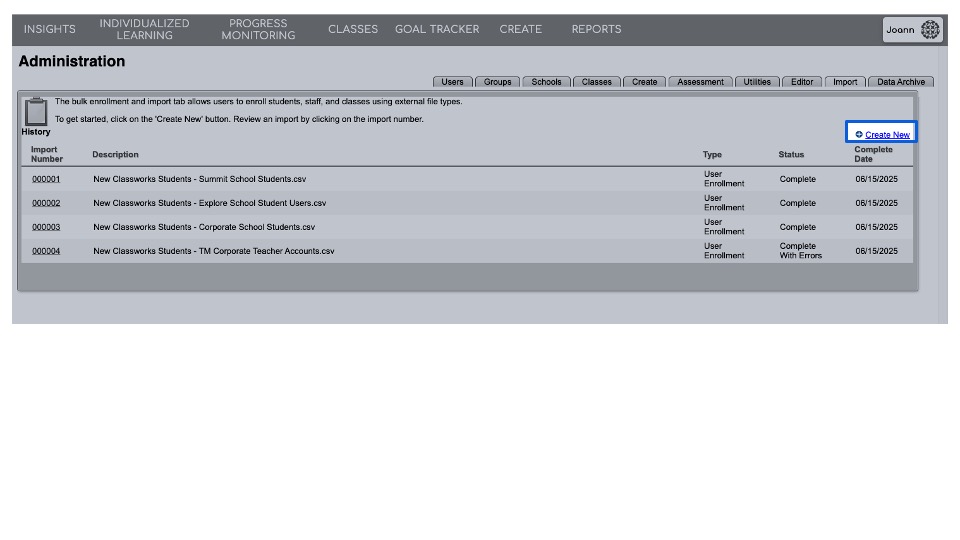Open import number 000001
960x540 pixels.
pos(46,179)
